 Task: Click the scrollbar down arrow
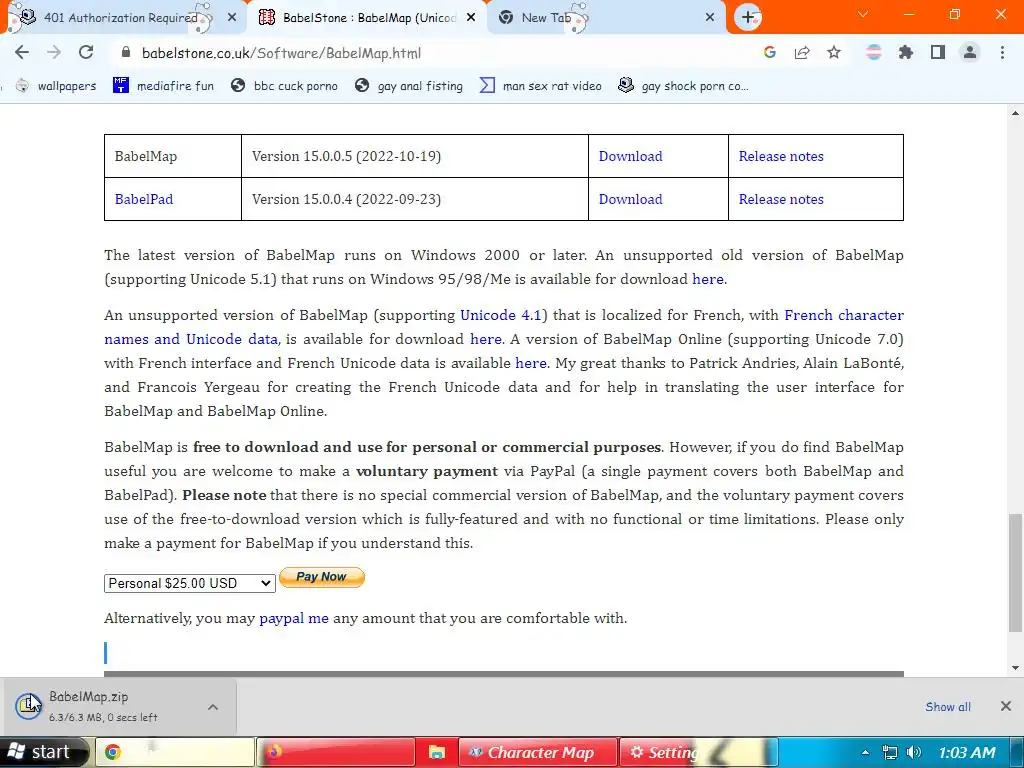pos(1015,667)
